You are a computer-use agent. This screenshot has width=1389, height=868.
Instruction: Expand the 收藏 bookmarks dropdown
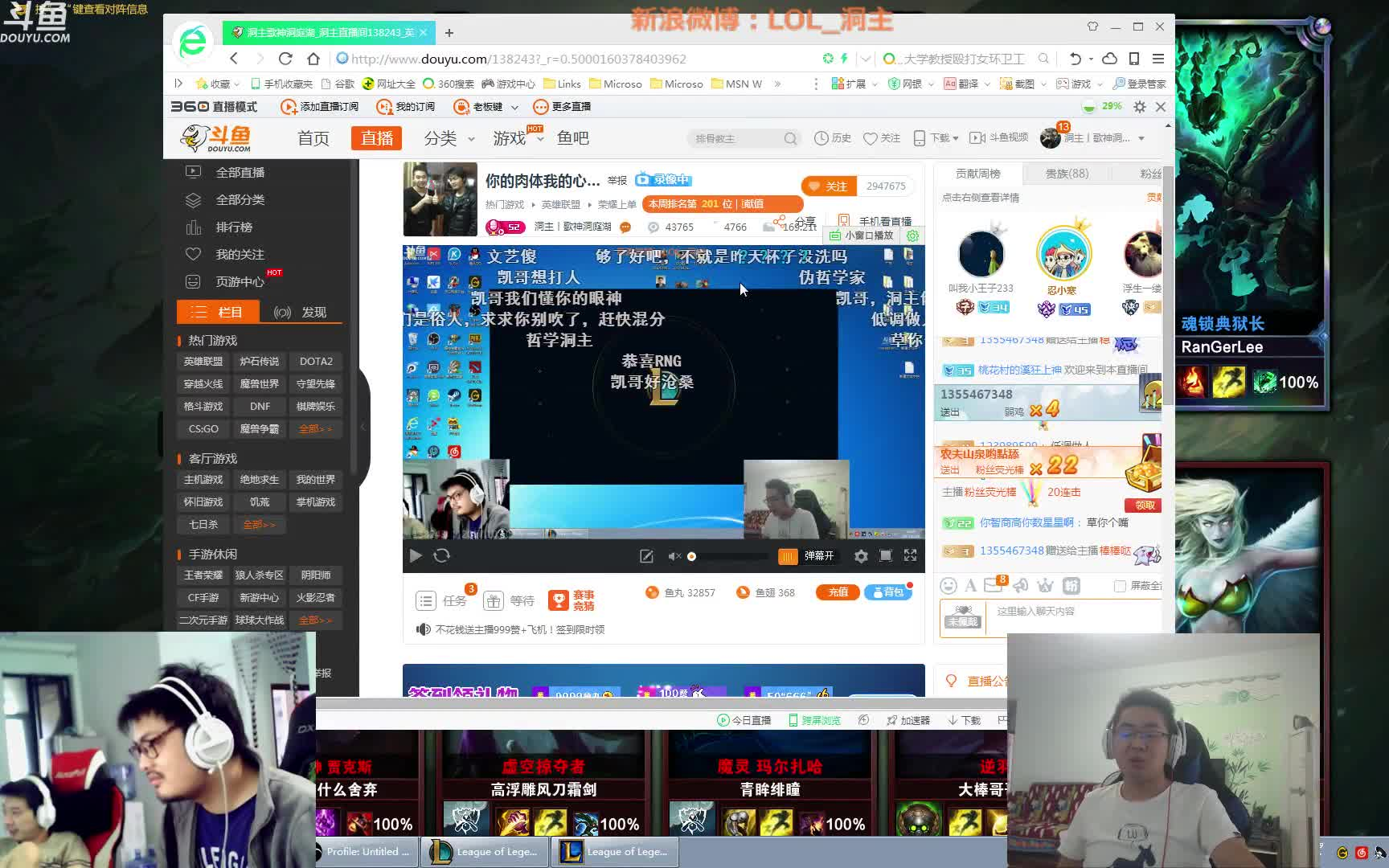(237, 84)
